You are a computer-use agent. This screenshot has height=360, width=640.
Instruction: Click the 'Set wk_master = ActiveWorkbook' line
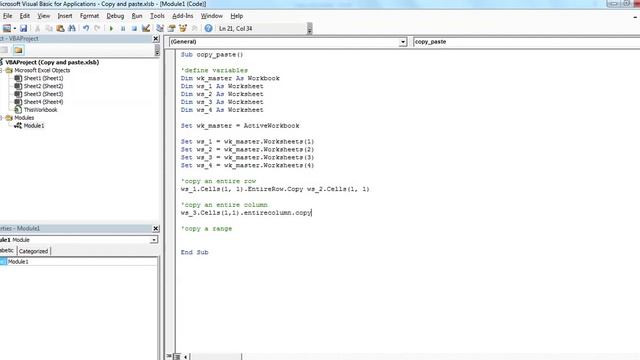(240, 126)
